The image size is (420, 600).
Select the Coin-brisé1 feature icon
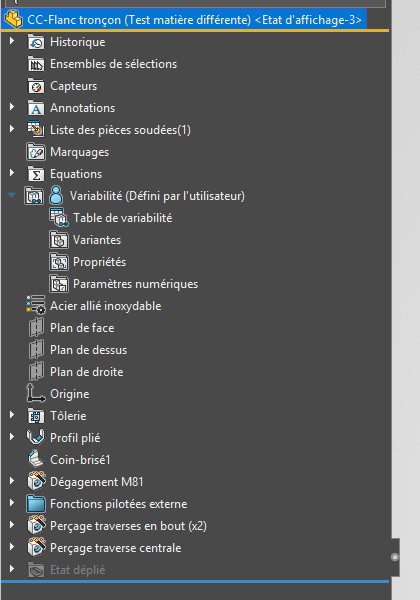(36, 459)
